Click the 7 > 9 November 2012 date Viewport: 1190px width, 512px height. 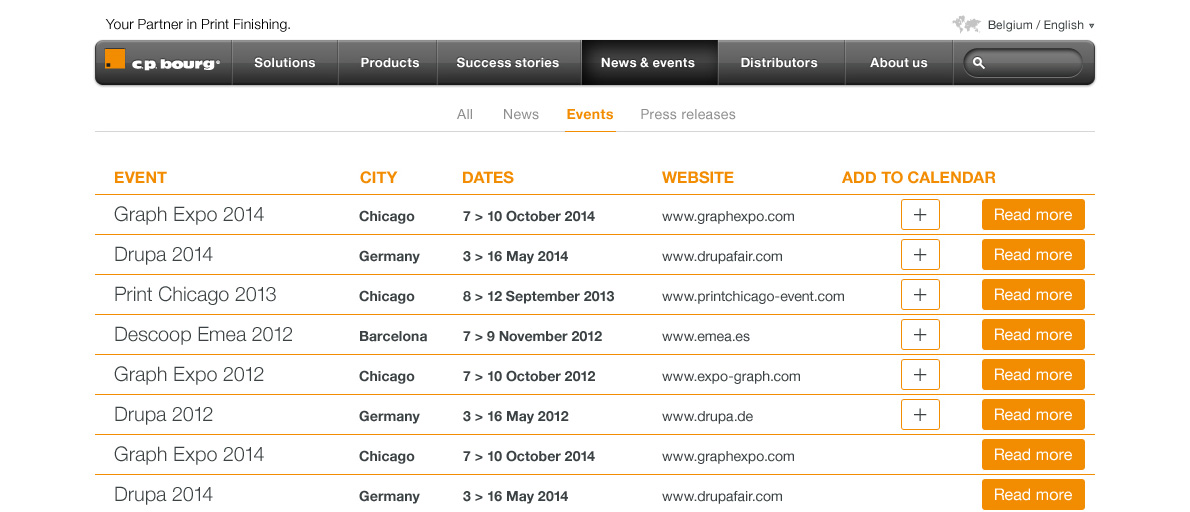tap(532, 336)
